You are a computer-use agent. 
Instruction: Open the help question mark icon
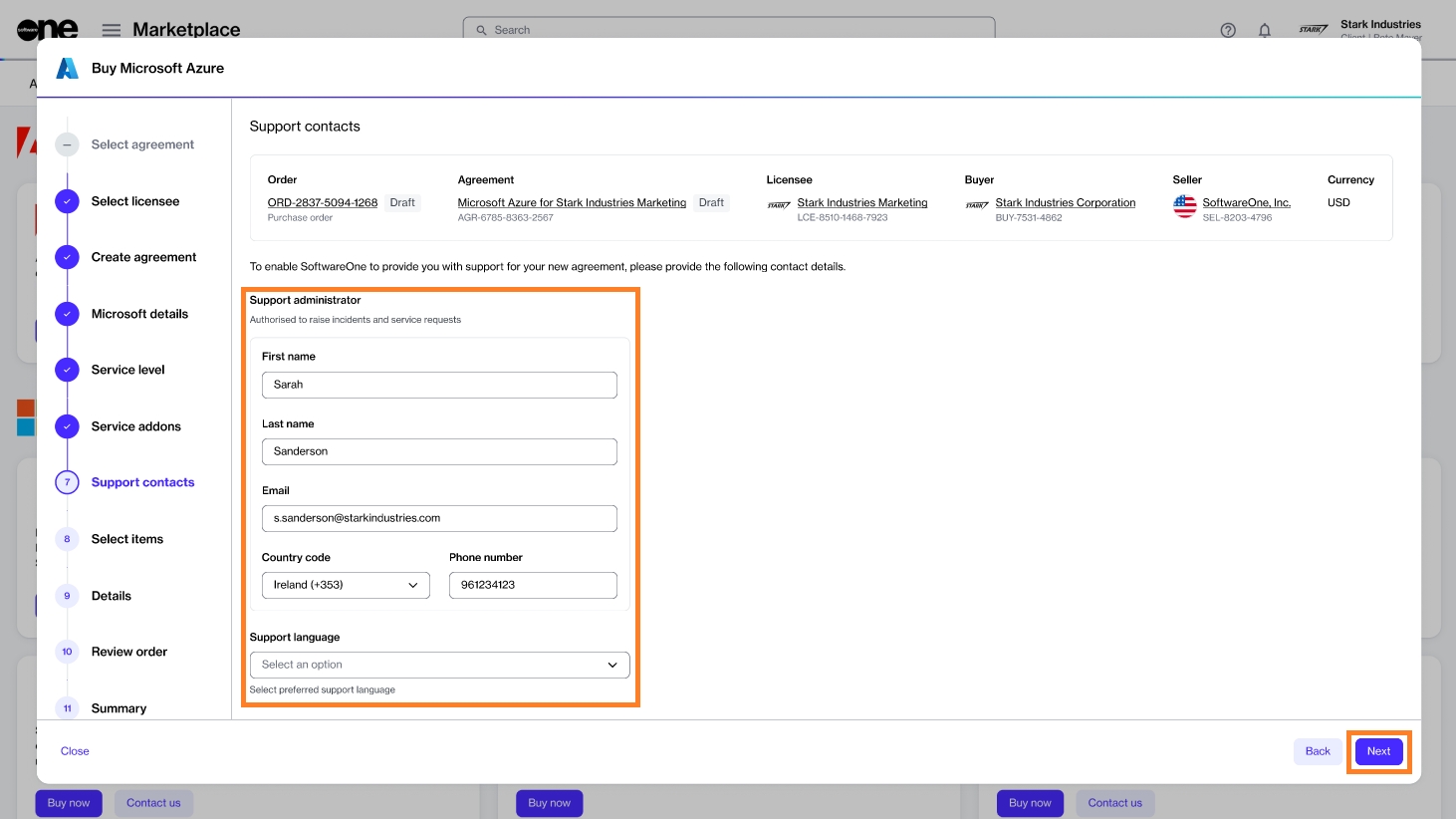click(1228, 30)
